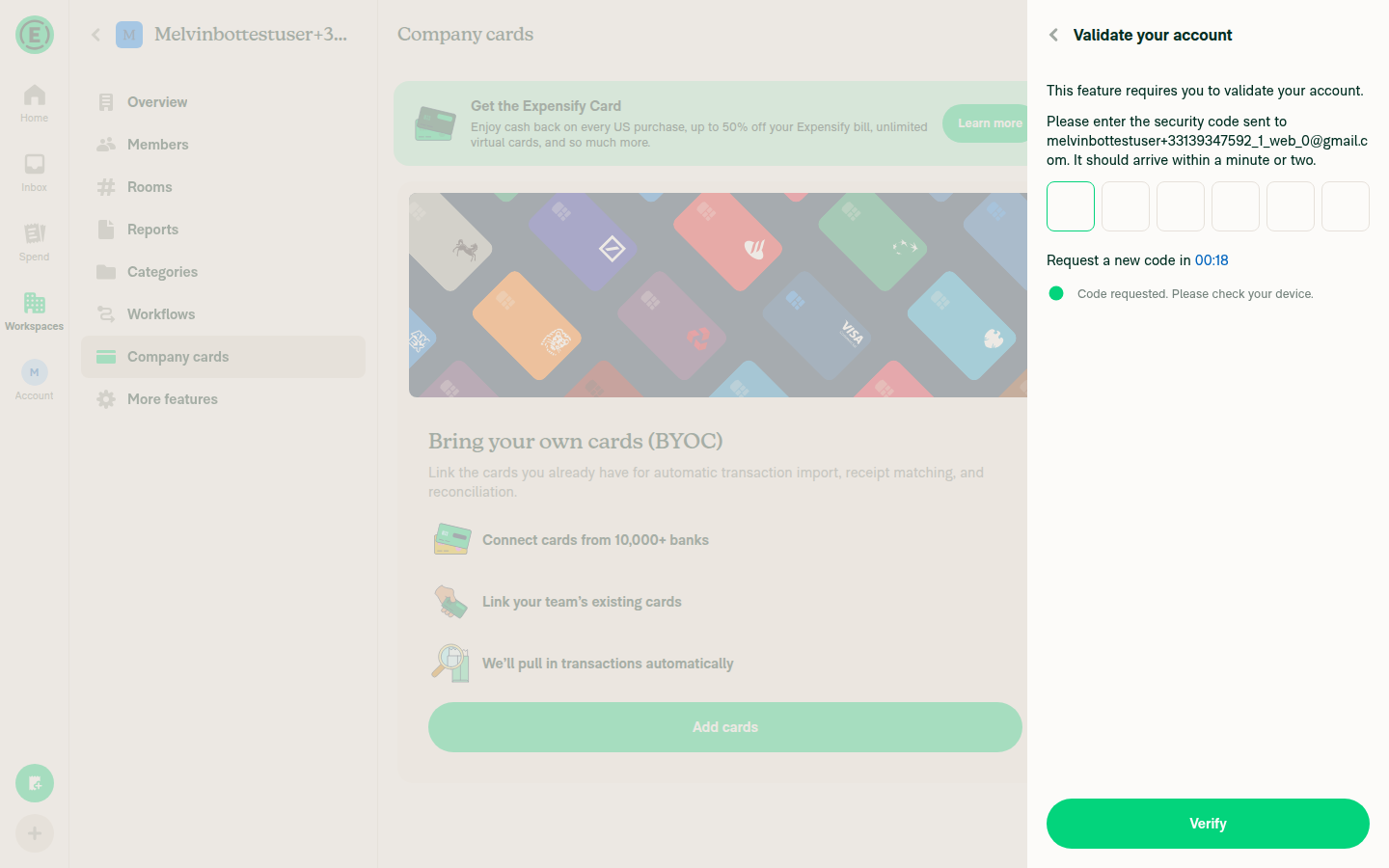Click the card illustrations banner image
This screenshot has width=1389, height=868.
[718, 295]
